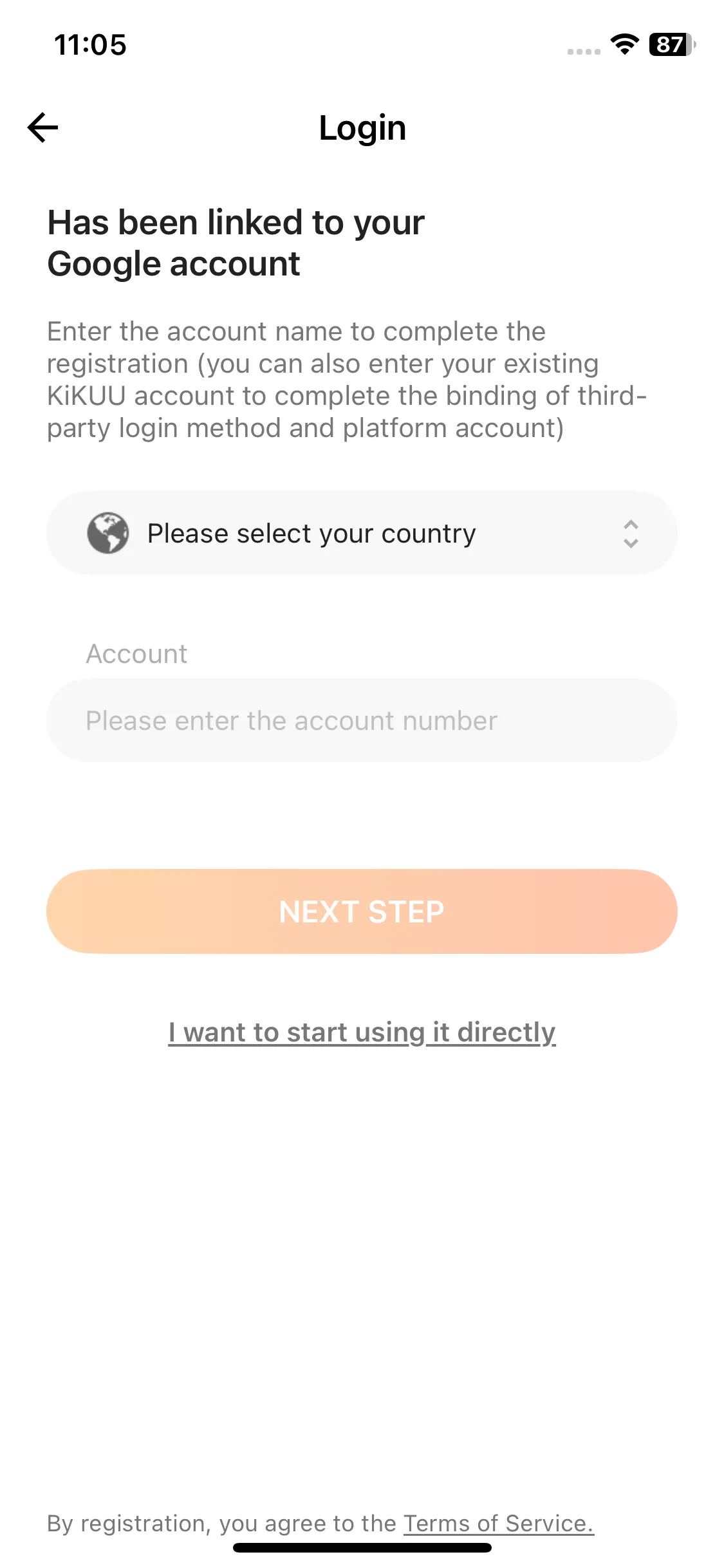The height and width of the screenshot is (1568, 724).
Task: Tap the Account field label
Action: (x=136, y=654)
